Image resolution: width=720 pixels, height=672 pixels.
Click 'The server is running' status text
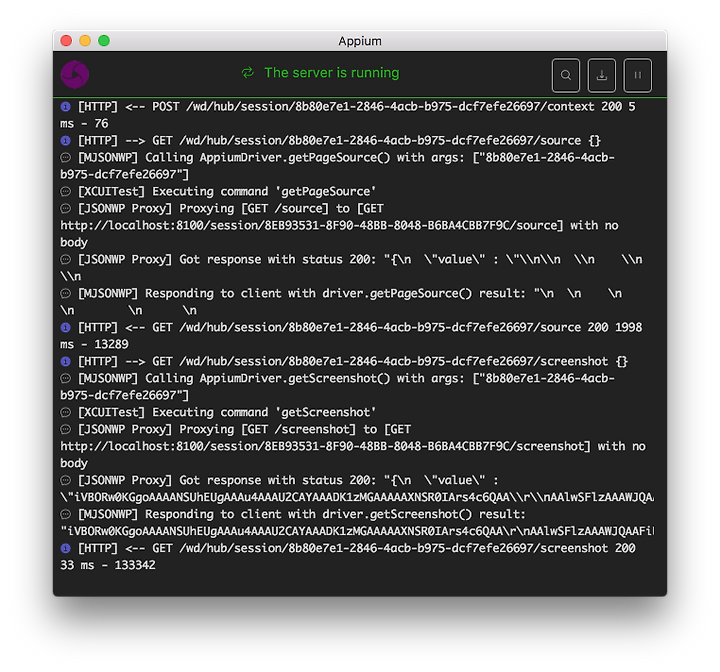tap(332, 73)
